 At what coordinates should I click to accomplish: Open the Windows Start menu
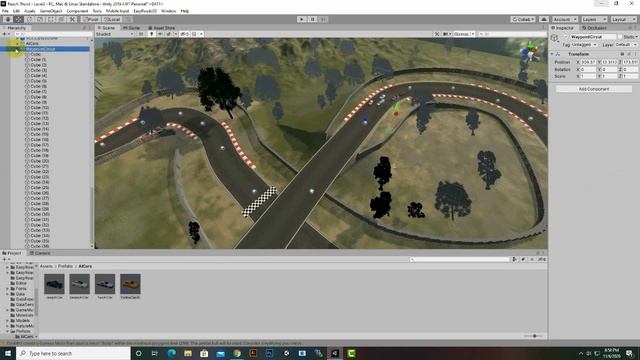click(8, 353)
